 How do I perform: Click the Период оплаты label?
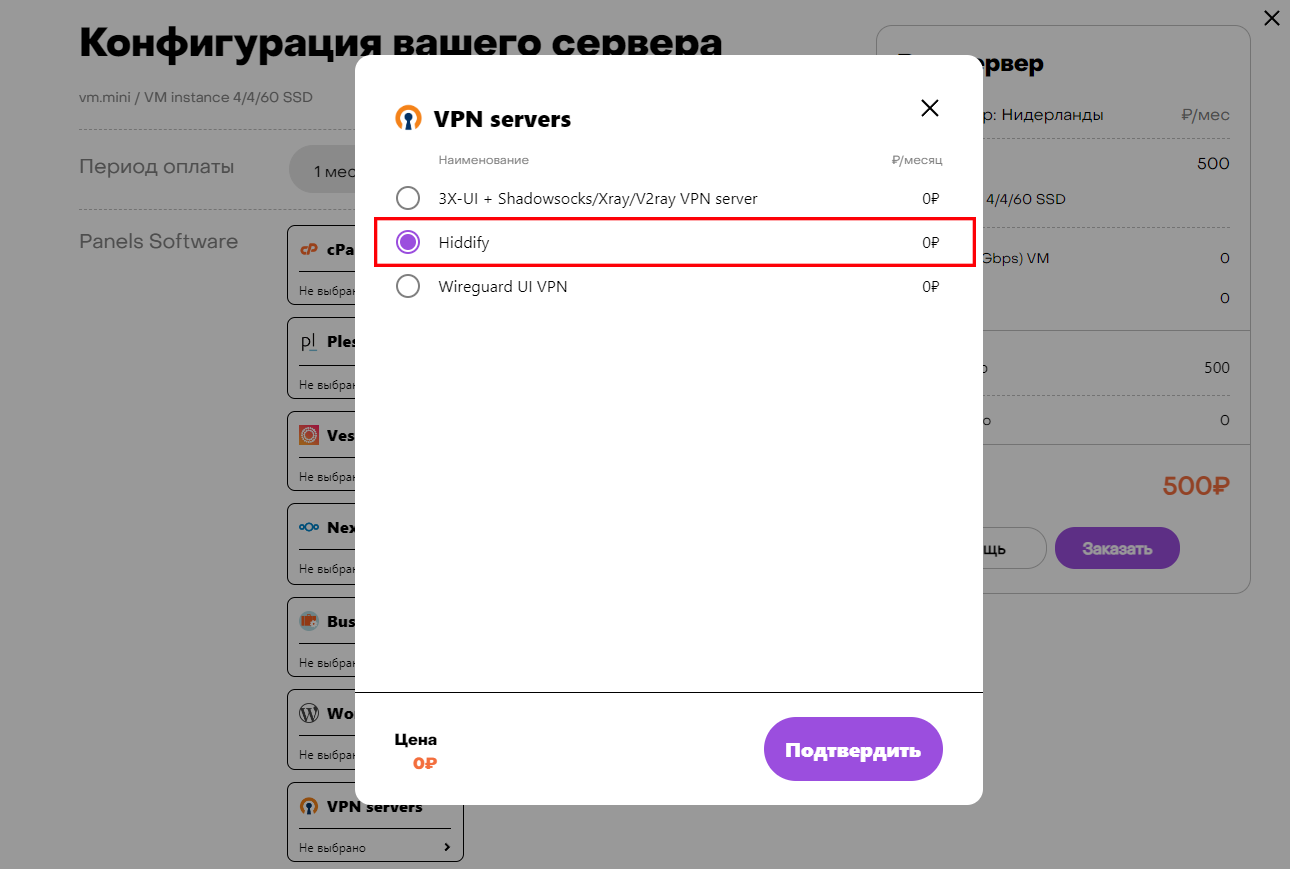157,166
